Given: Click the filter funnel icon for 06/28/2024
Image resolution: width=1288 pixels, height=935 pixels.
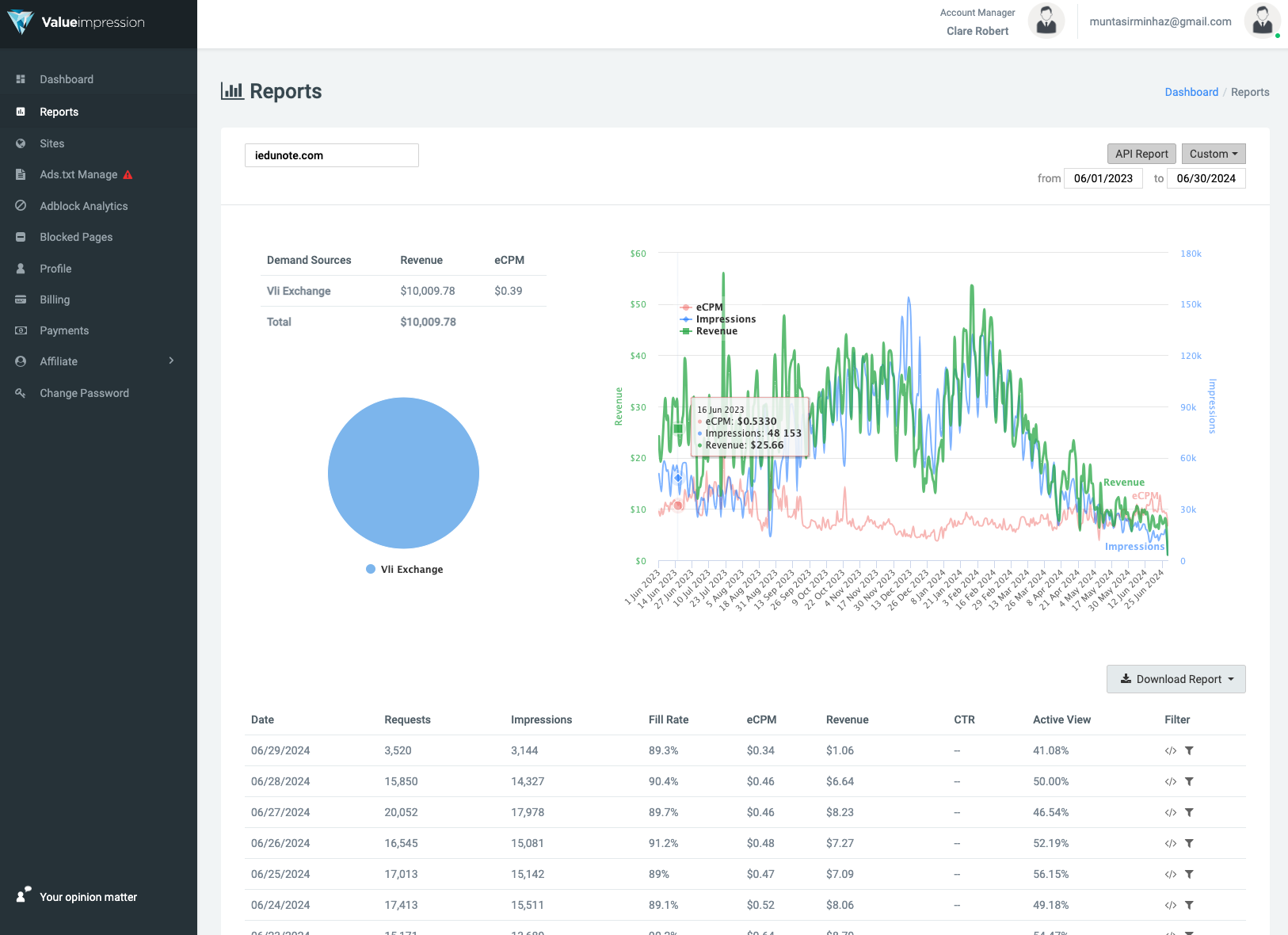Looking at the screenshot, I should 1189,782.
